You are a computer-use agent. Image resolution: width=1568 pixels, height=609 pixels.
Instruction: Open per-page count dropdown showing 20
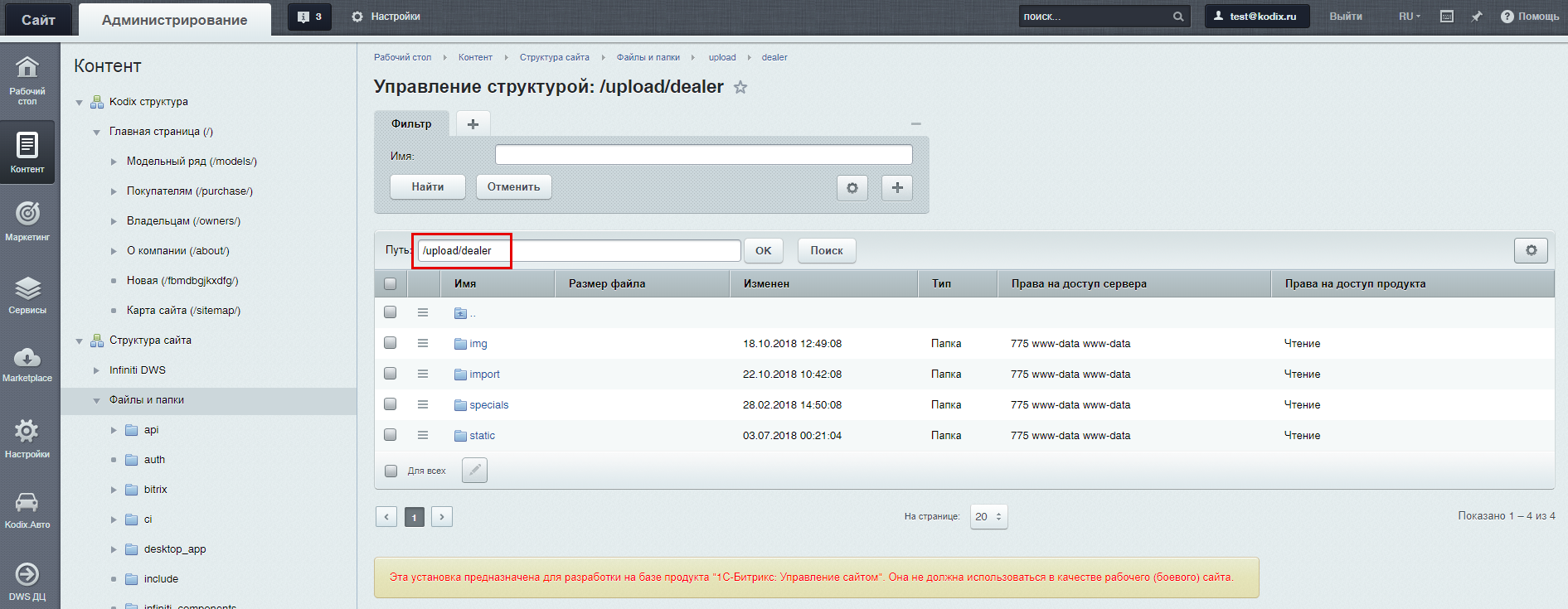pos(989,517)
